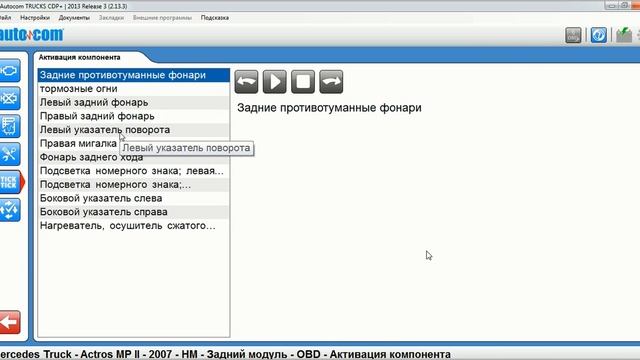This screenshot has width=640, height=360.
Task: Select Правая мигалка list row
Action: 78,144
